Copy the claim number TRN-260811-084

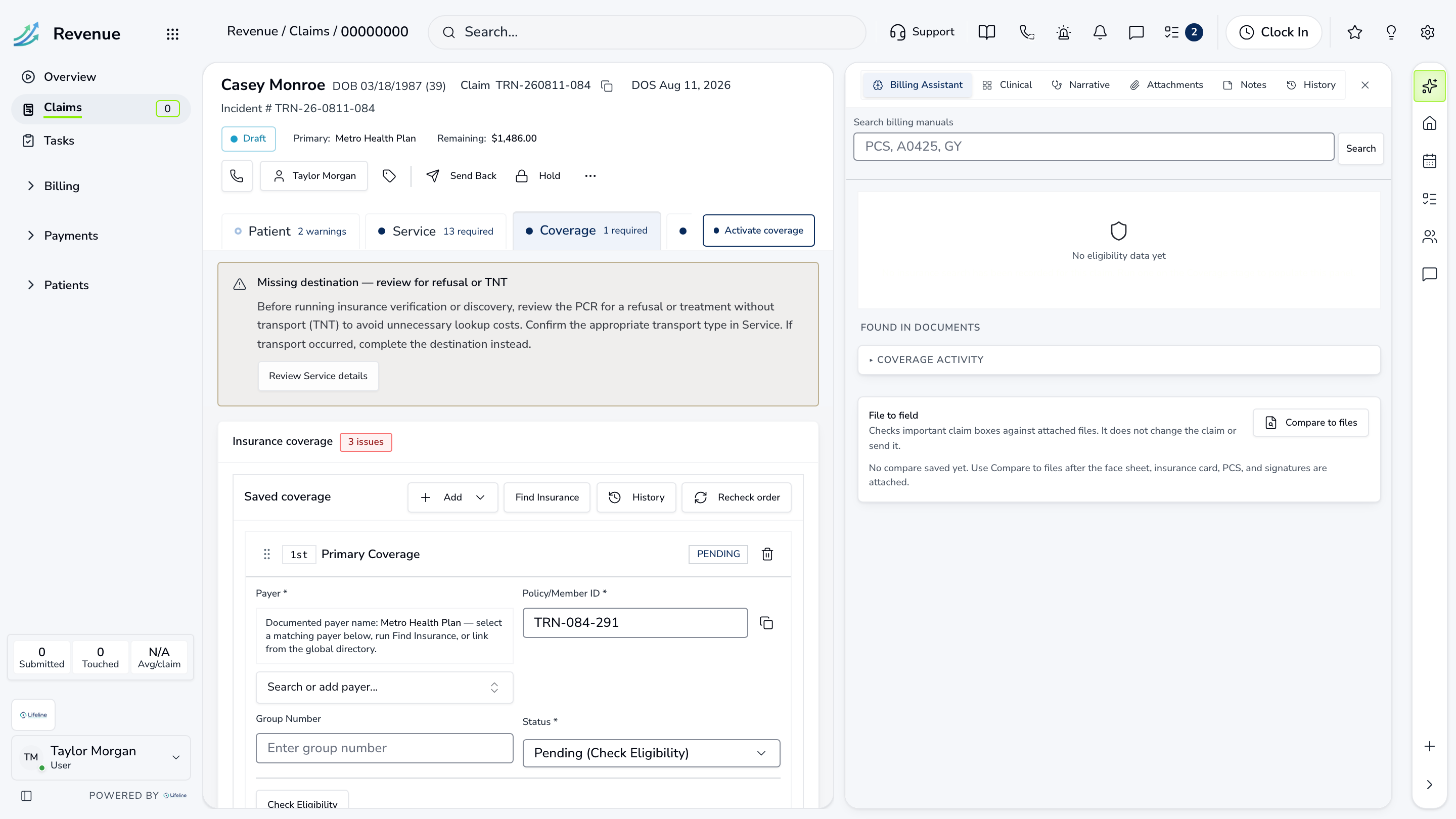click(607, 86)
